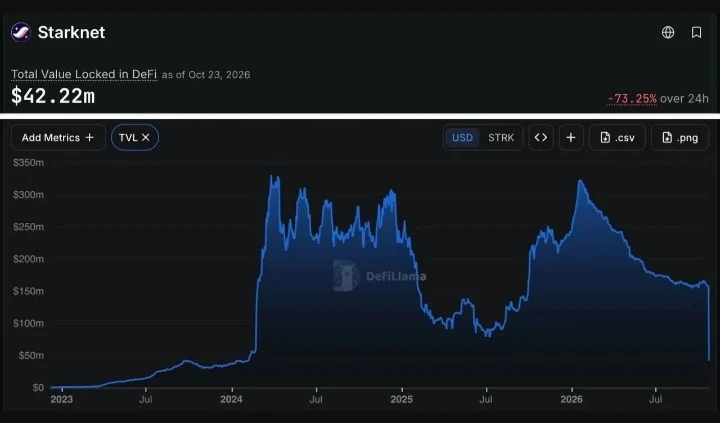Click the $150m y-axis label

coord(28,291)
